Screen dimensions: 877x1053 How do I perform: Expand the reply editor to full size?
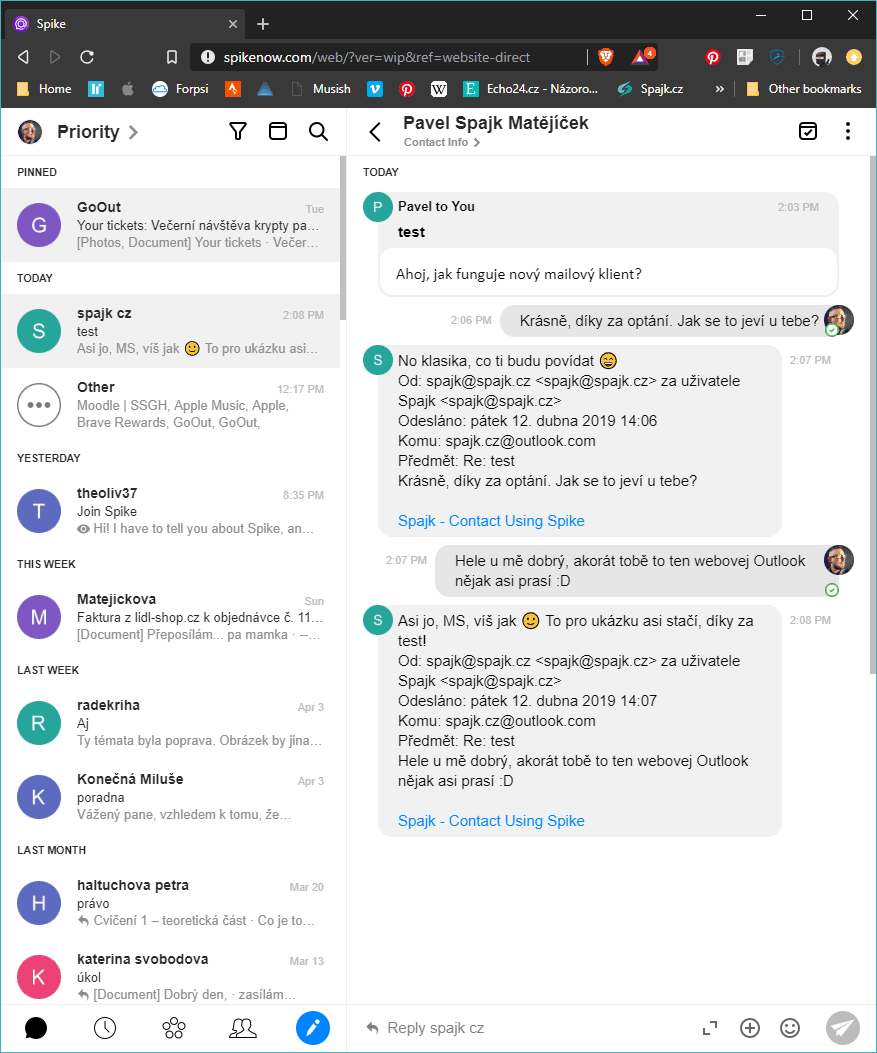pyautogui.click(x=710, y=1027)
